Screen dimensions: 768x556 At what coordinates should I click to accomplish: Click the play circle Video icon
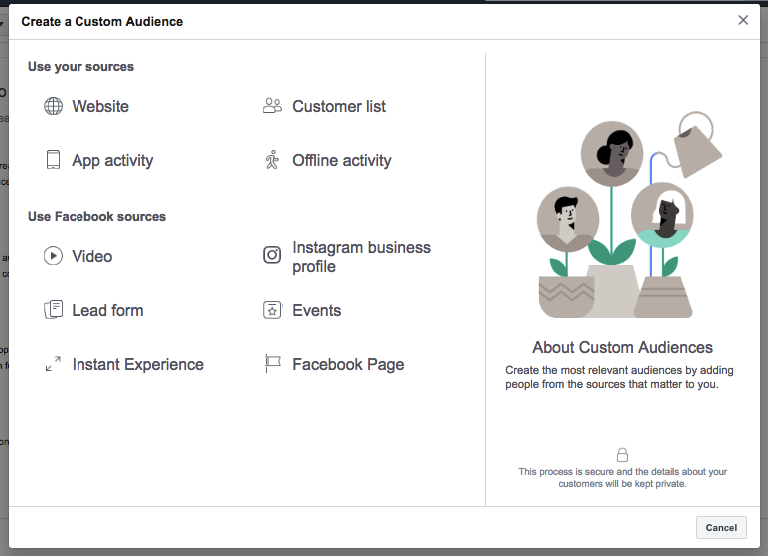pos(53,256)
